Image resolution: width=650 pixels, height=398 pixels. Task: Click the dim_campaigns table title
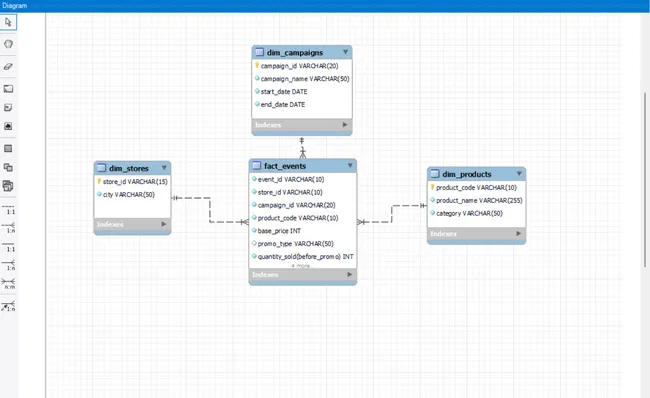point(295,53)
